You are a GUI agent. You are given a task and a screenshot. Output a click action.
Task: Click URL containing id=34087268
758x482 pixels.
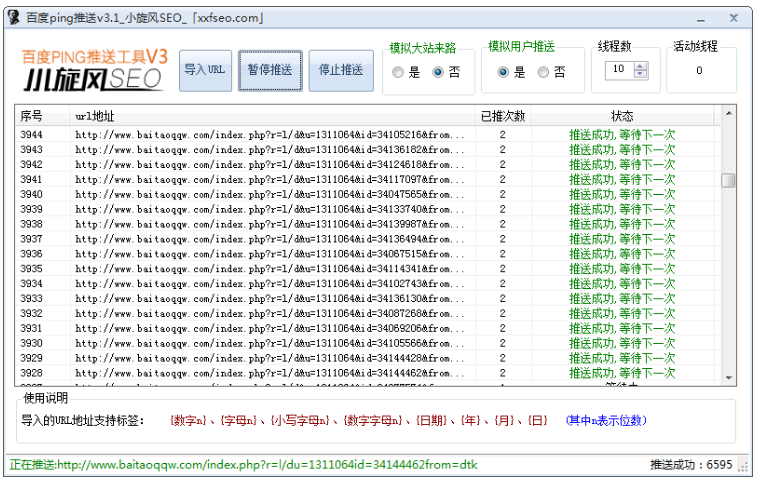click(270, 314)
